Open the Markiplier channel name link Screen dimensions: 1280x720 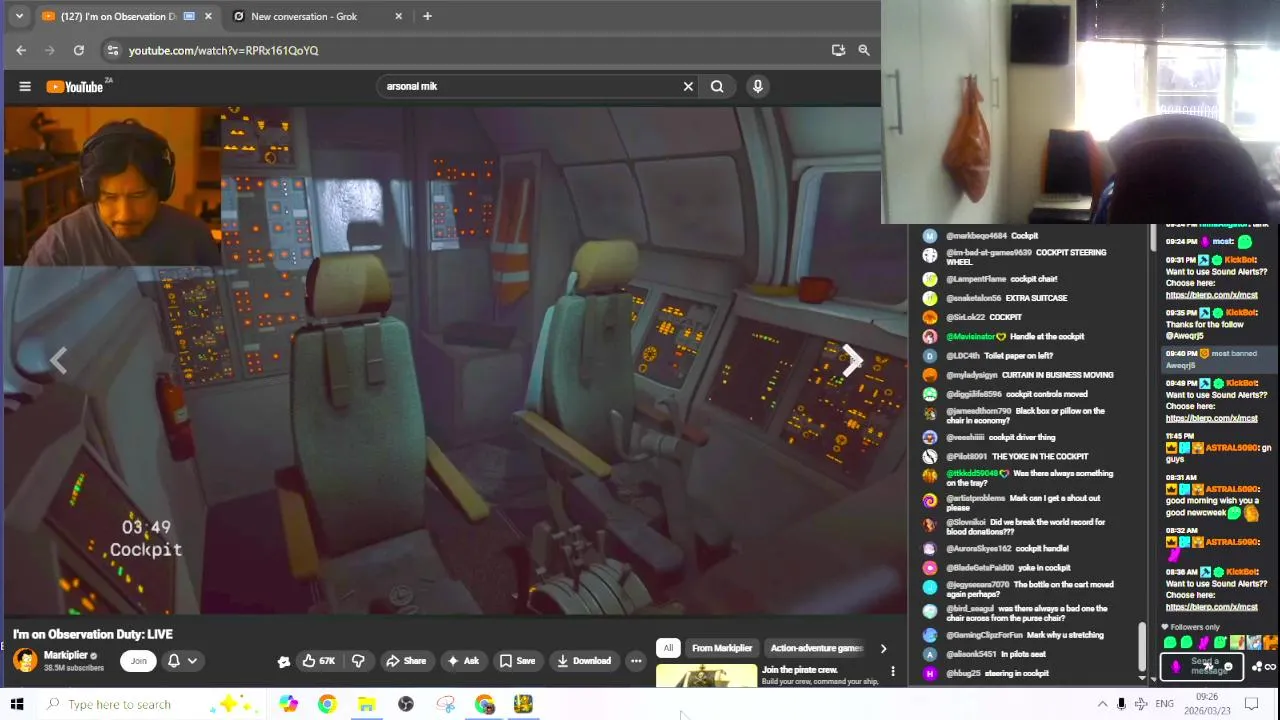click(x=66, y=655)
